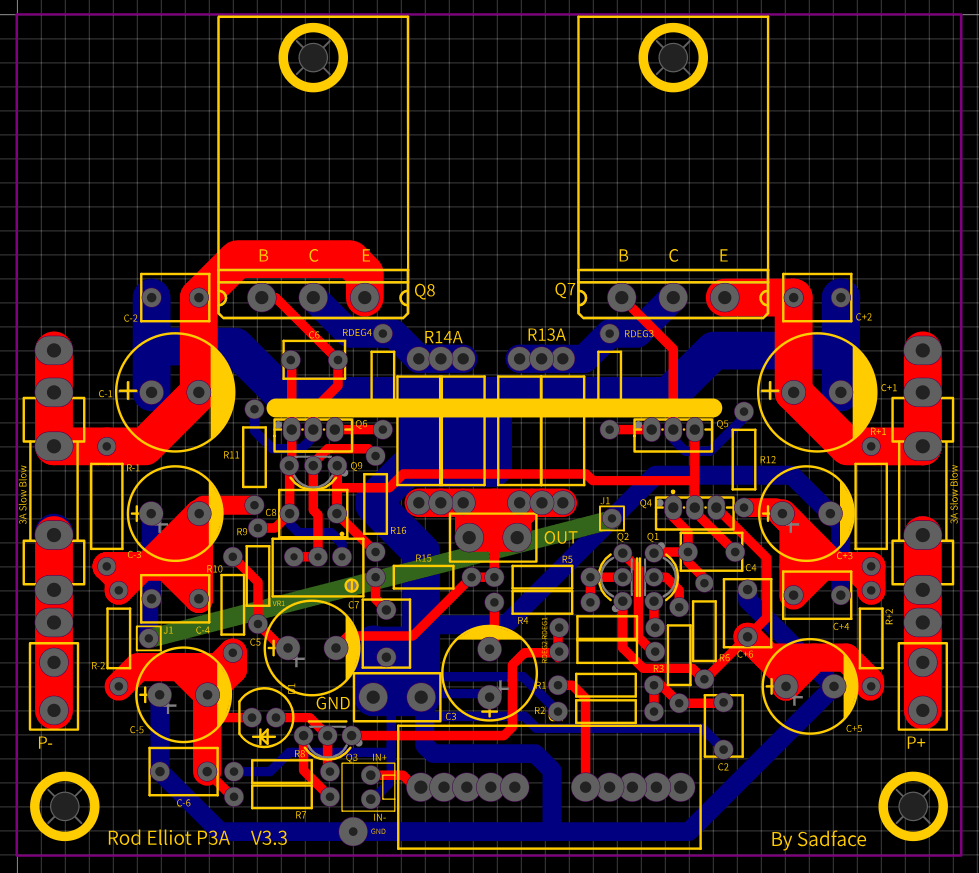Viewport: 979px width, 873px height.
Task: Click Q8's heatsink mounting hole
Action: point(313,58)
